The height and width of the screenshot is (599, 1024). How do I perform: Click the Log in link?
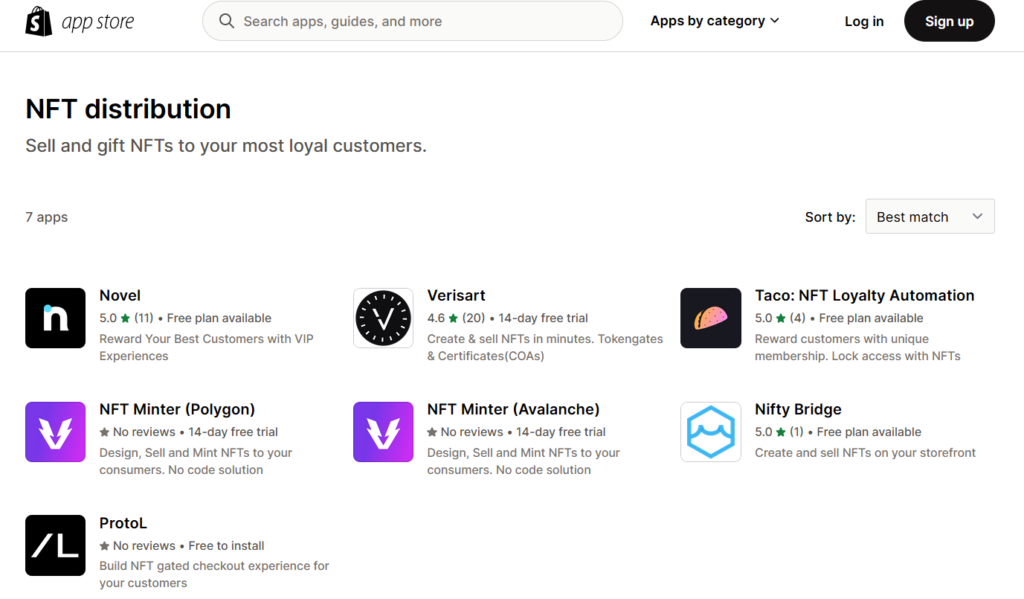coord(864,22)
